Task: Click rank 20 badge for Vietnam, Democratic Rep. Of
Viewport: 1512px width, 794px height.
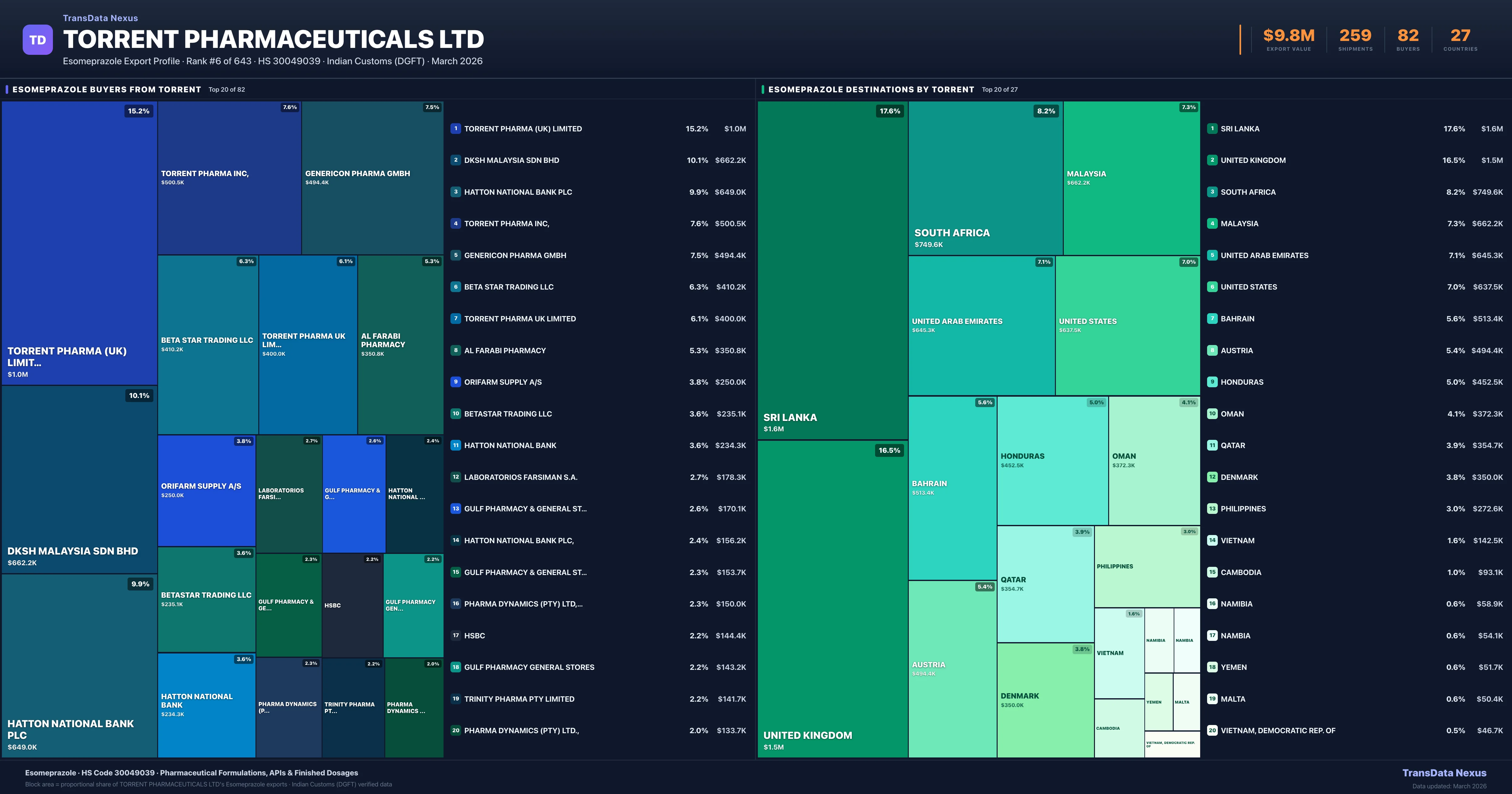Action: coord(1212,731)
